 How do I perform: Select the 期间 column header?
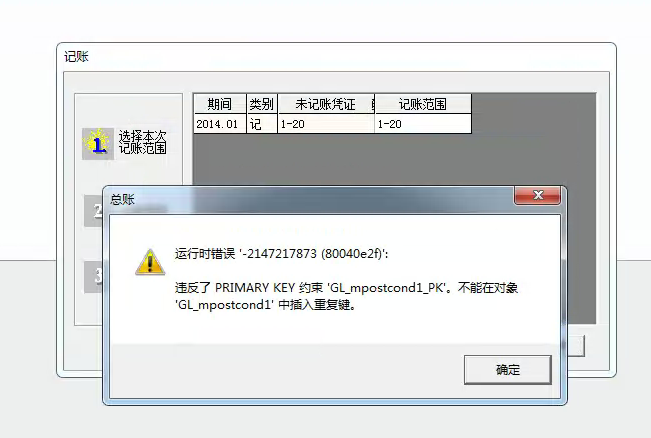point(220,104)
